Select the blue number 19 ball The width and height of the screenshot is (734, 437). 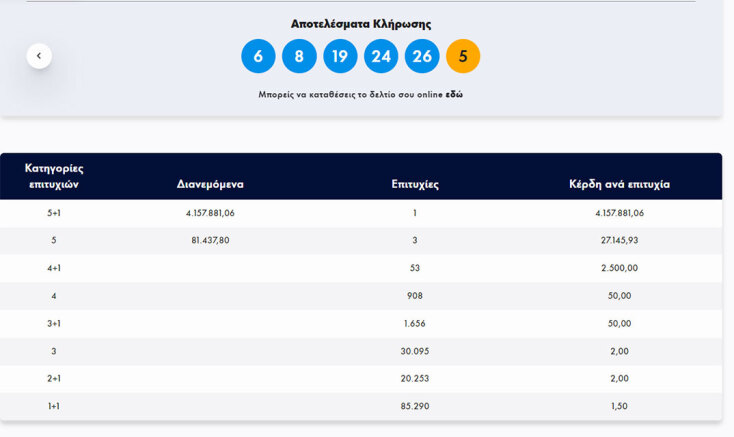coord(340,56)
